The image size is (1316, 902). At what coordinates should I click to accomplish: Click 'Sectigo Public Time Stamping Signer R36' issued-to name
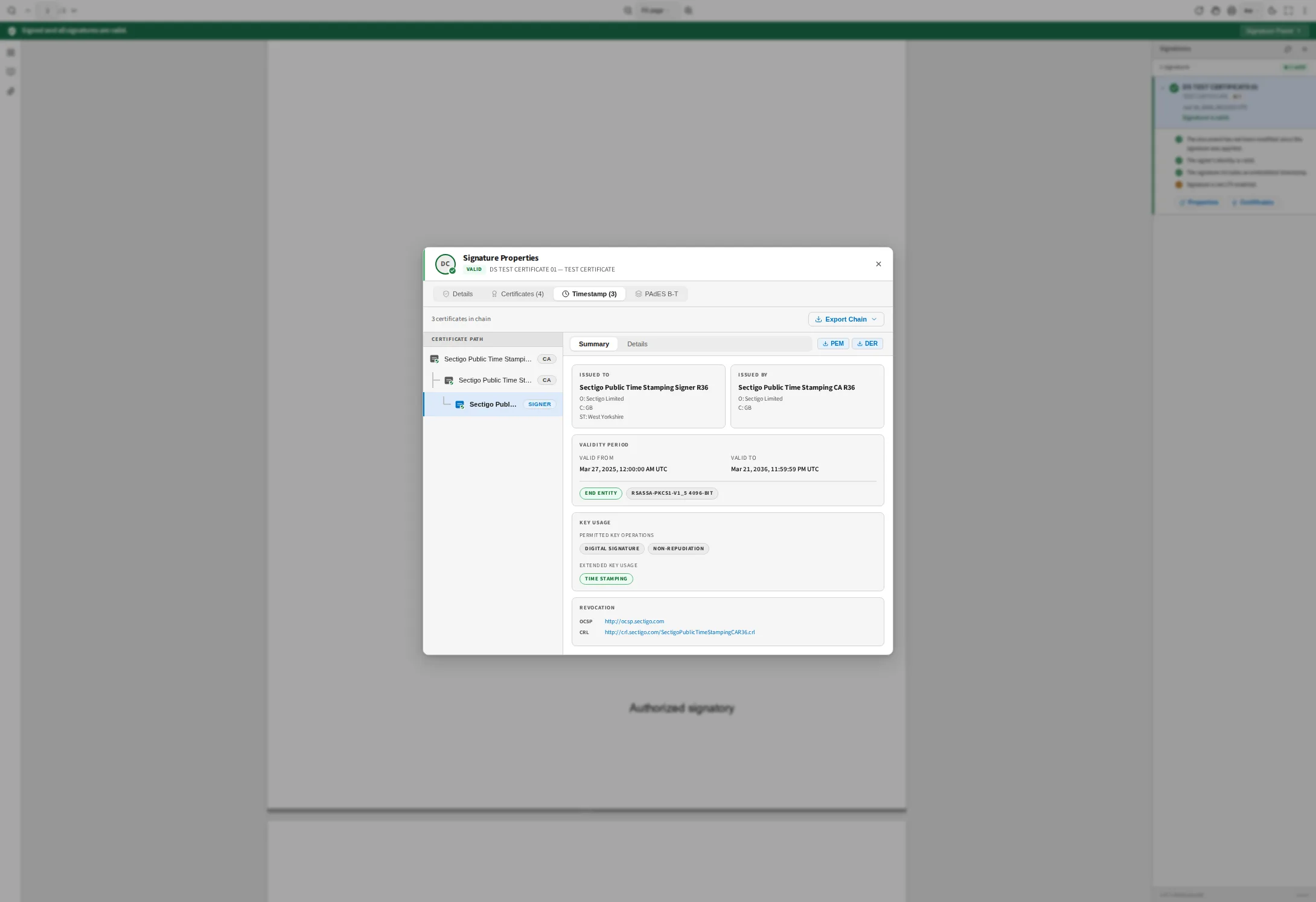click(644, 387)
